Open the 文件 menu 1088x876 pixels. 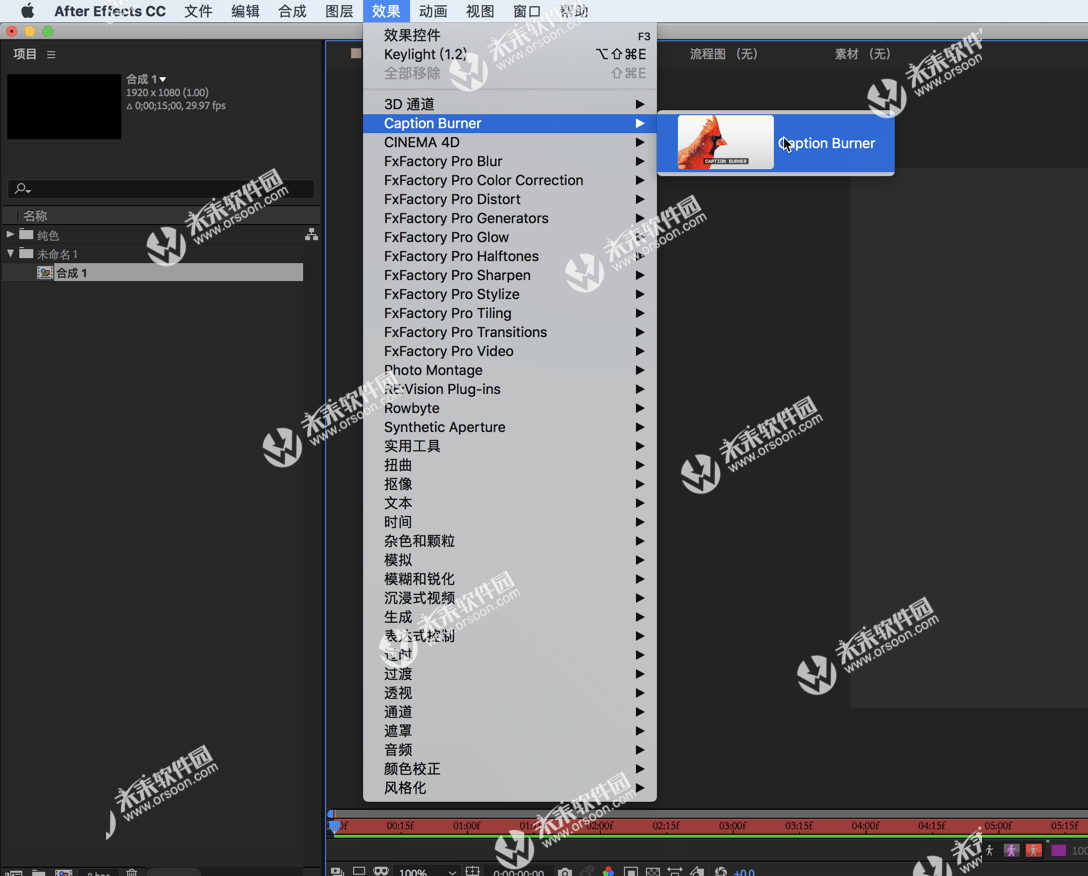[x=198, y=11]
